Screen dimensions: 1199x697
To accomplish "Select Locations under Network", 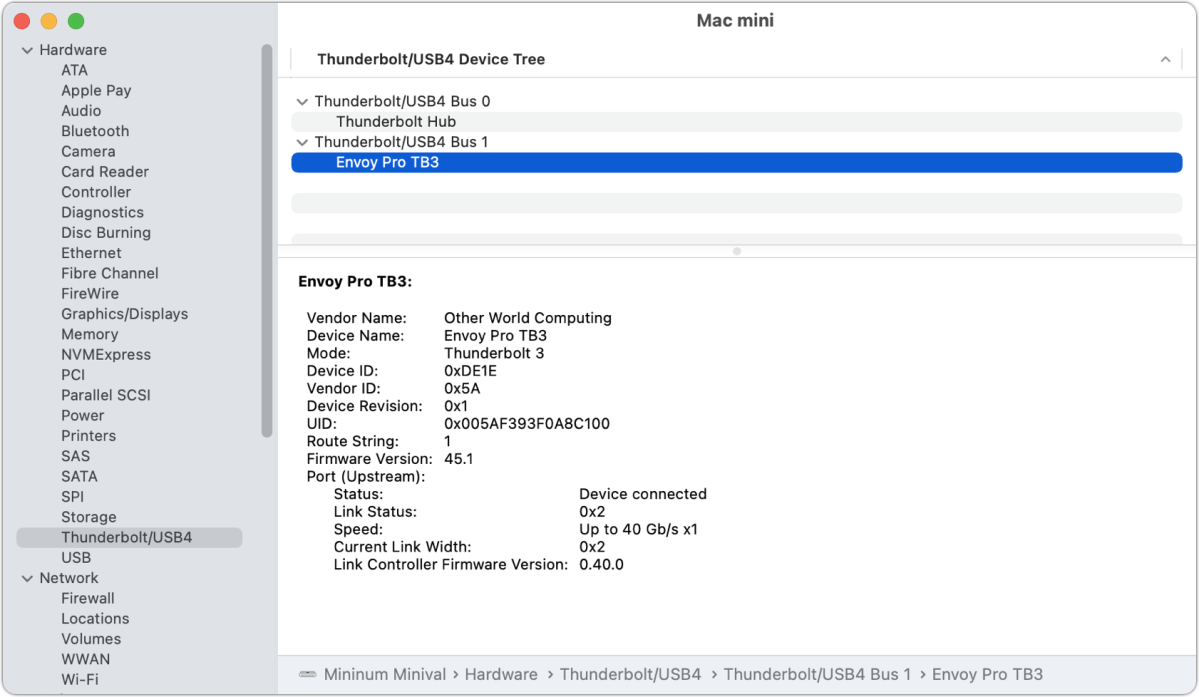I will coord(95,618).
